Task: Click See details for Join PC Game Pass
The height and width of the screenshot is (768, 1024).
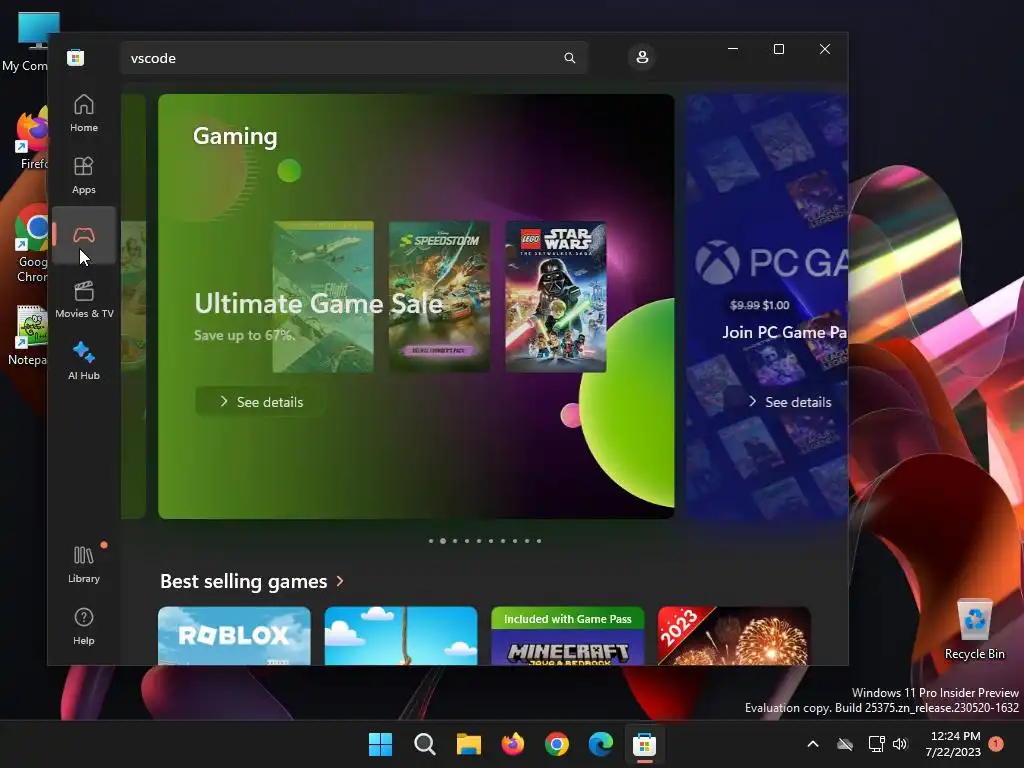Action: click(x=790, y=402)
